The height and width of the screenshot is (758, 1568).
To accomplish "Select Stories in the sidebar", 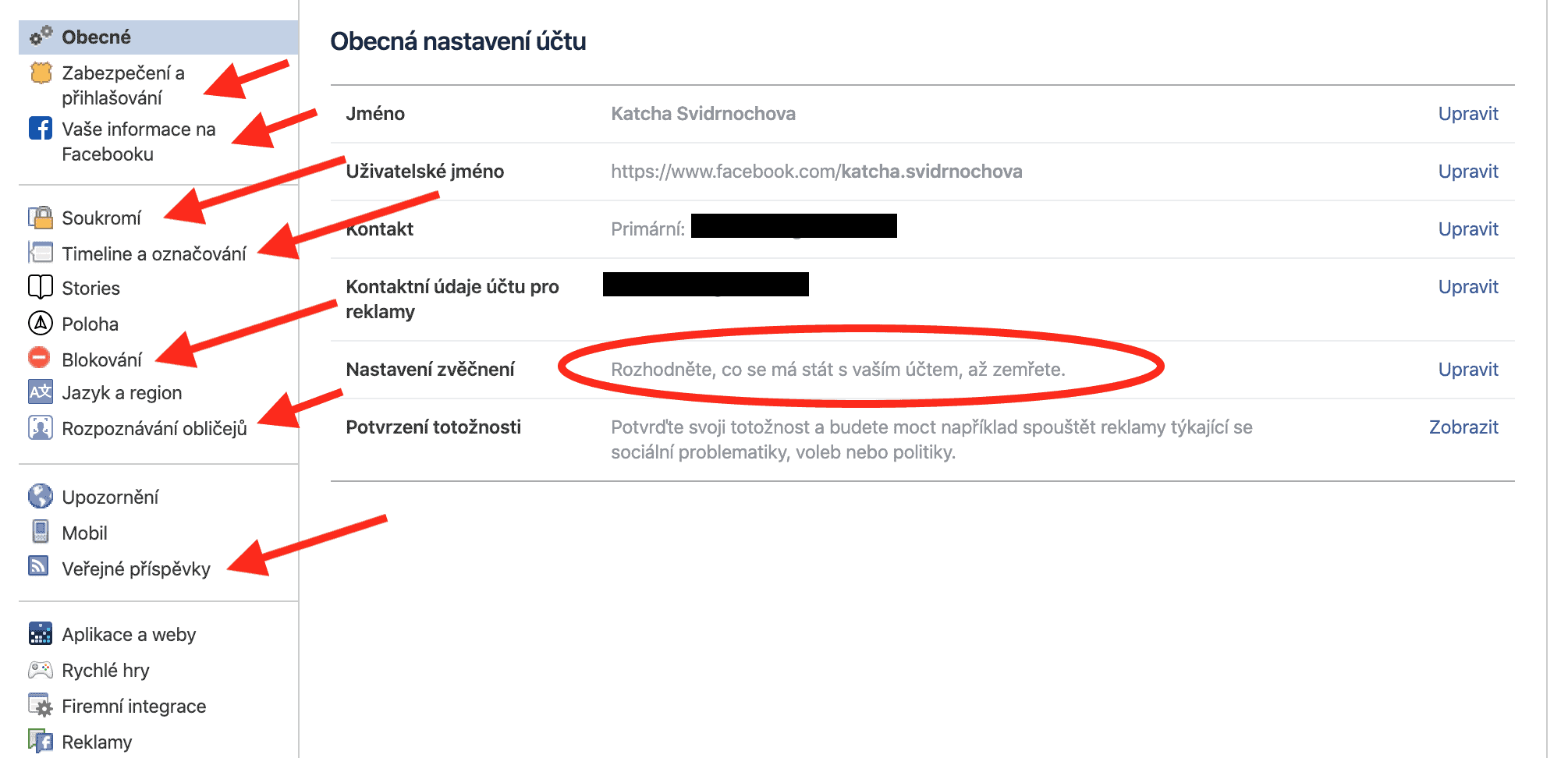I will 90,288.
